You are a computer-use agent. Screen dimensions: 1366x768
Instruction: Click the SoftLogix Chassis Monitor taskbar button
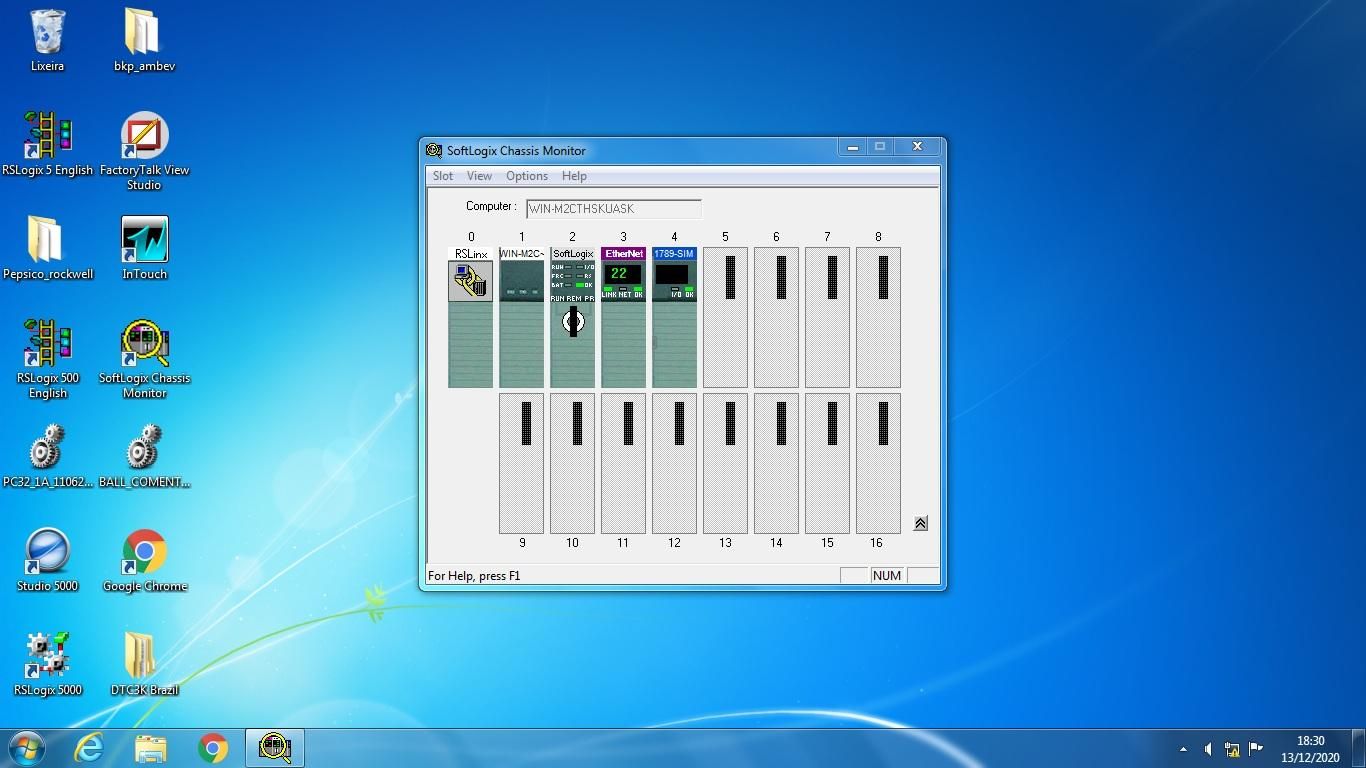click(275, 748)
